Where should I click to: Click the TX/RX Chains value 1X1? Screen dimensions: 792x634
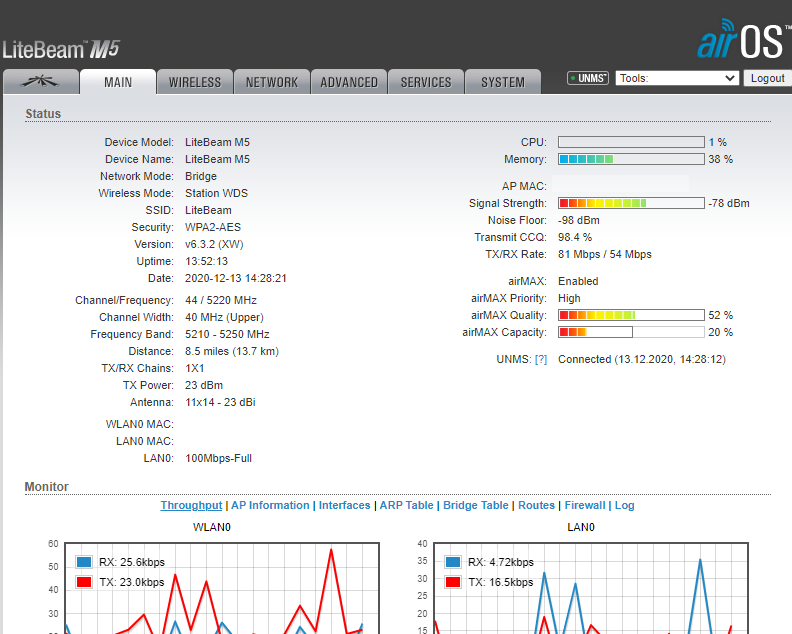point(194,368)
